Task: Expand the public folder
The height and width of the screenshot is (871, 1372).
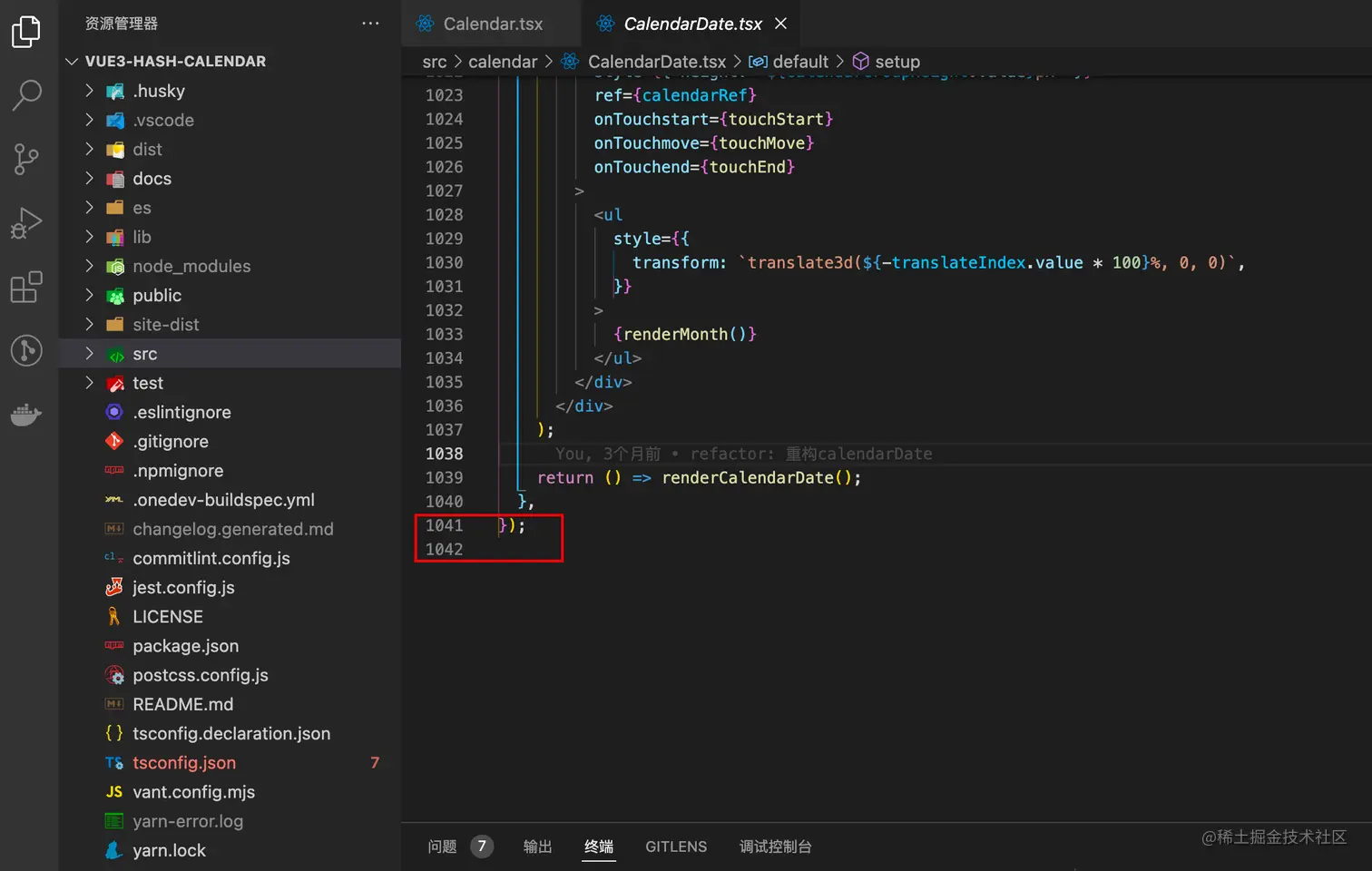Action: pyautogui.click(x=230, y=295)
